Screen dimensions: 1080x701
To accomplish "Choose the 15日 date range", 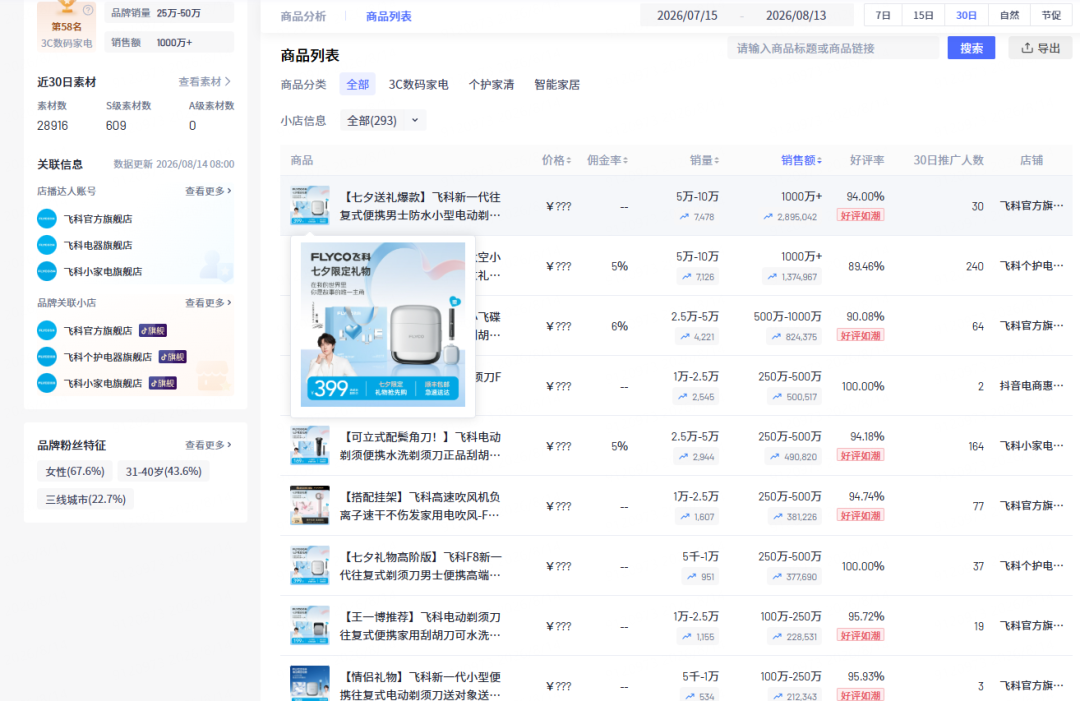I will coord(923,15).
